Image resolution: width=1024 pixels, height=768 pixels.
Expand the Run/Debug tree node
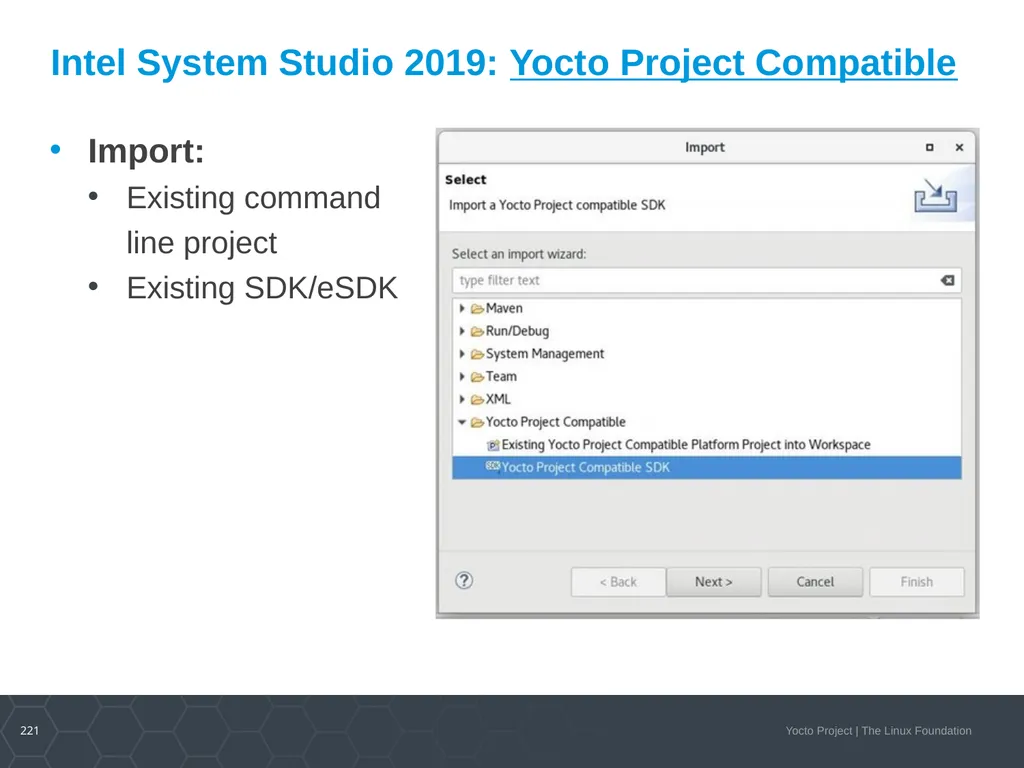[462, 331]
